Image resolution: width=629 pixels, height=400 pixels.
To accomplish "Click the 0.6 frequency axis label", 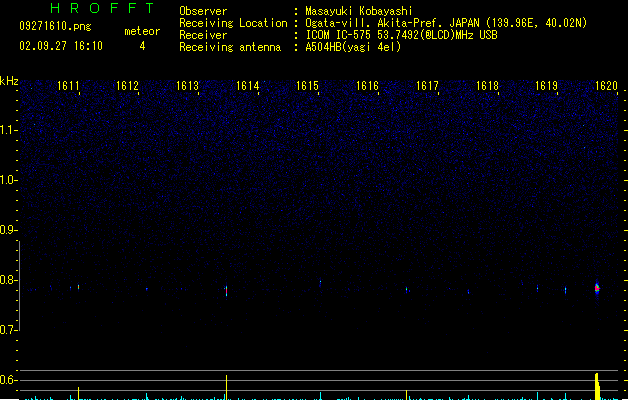I will pyautogui.click(x=8, y=380).
